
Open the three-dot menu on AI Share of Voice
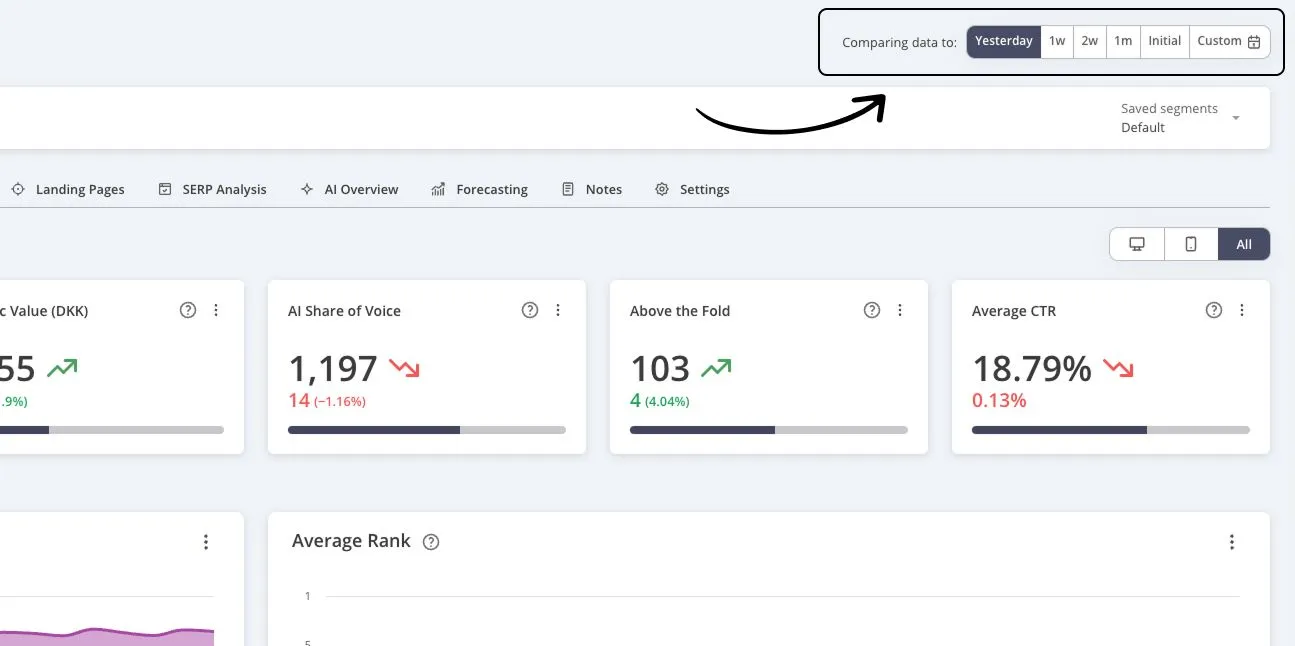(558, 311)
